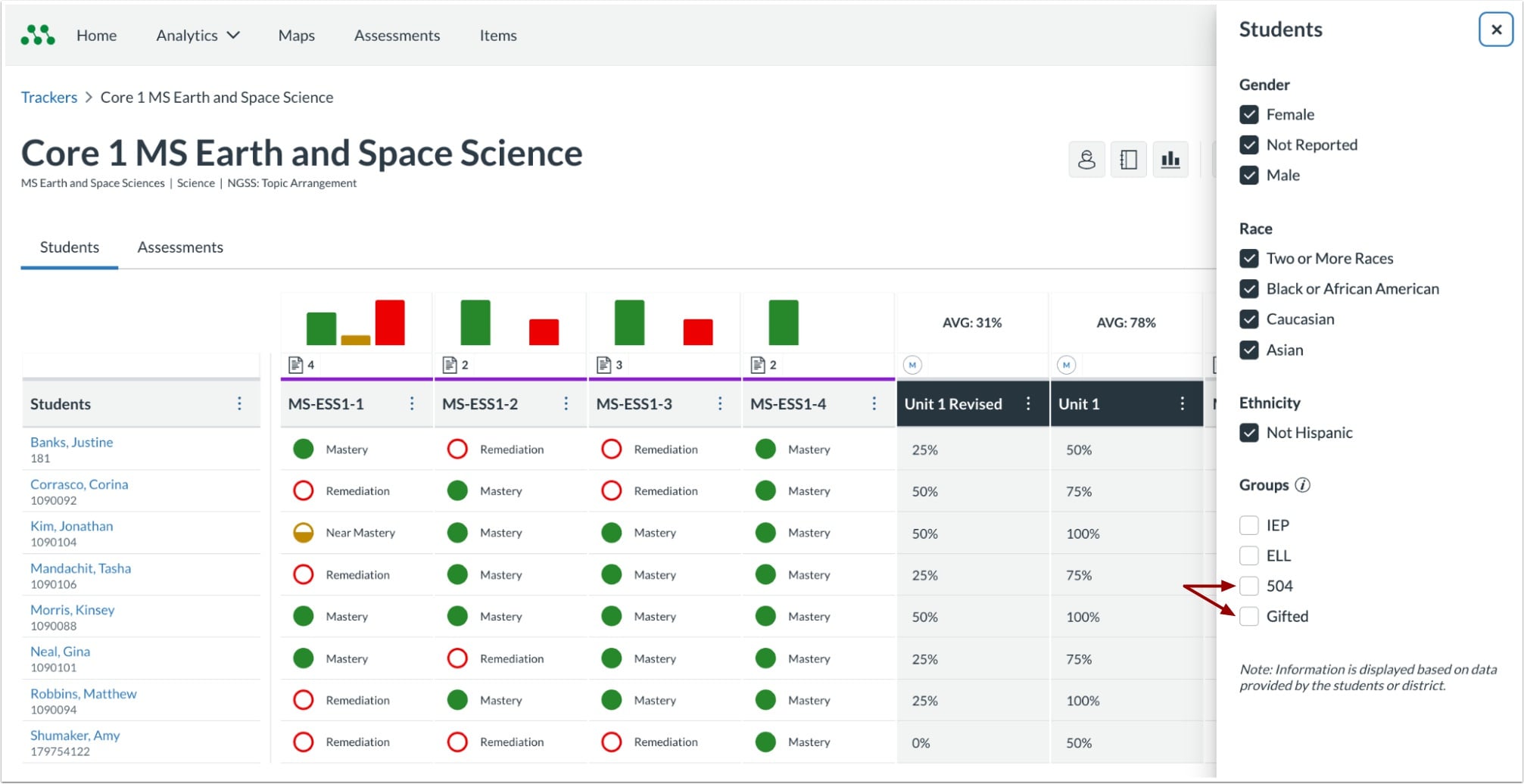The width and height of the screenshot is (1524, 784).
Task: Click the red bar in MS-ESS1-1 chart
Action: (x=390, y=322)
